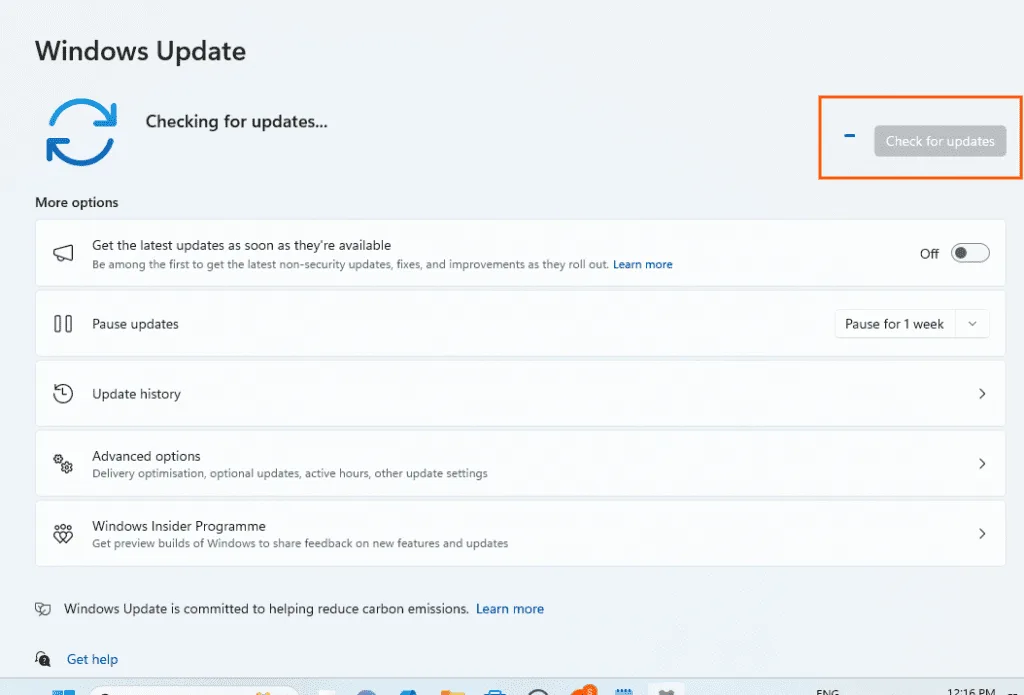
Task: Expand Update history using its right chevron
Action: 982,393
